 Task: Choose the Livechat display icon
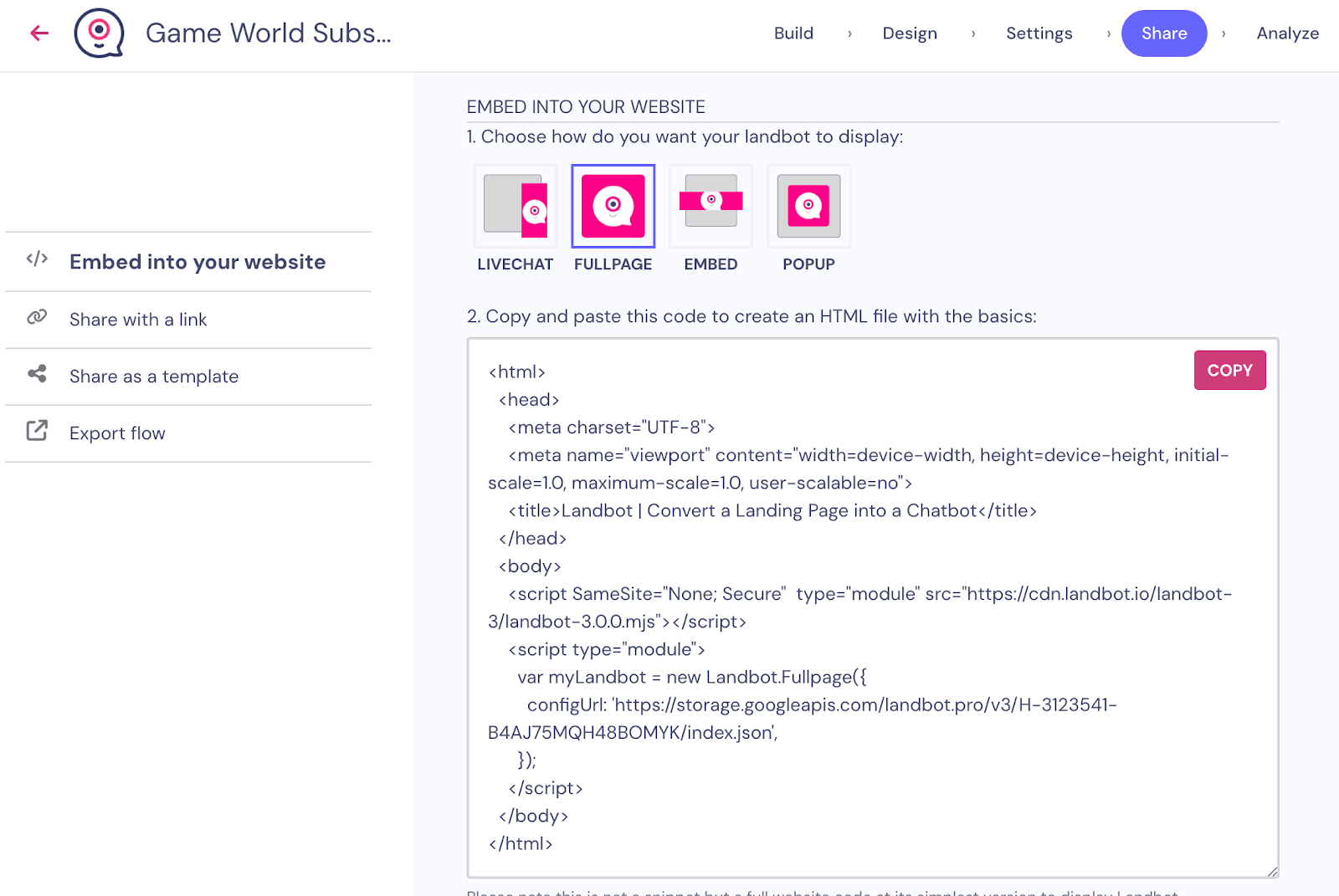(x=516, y=206)
